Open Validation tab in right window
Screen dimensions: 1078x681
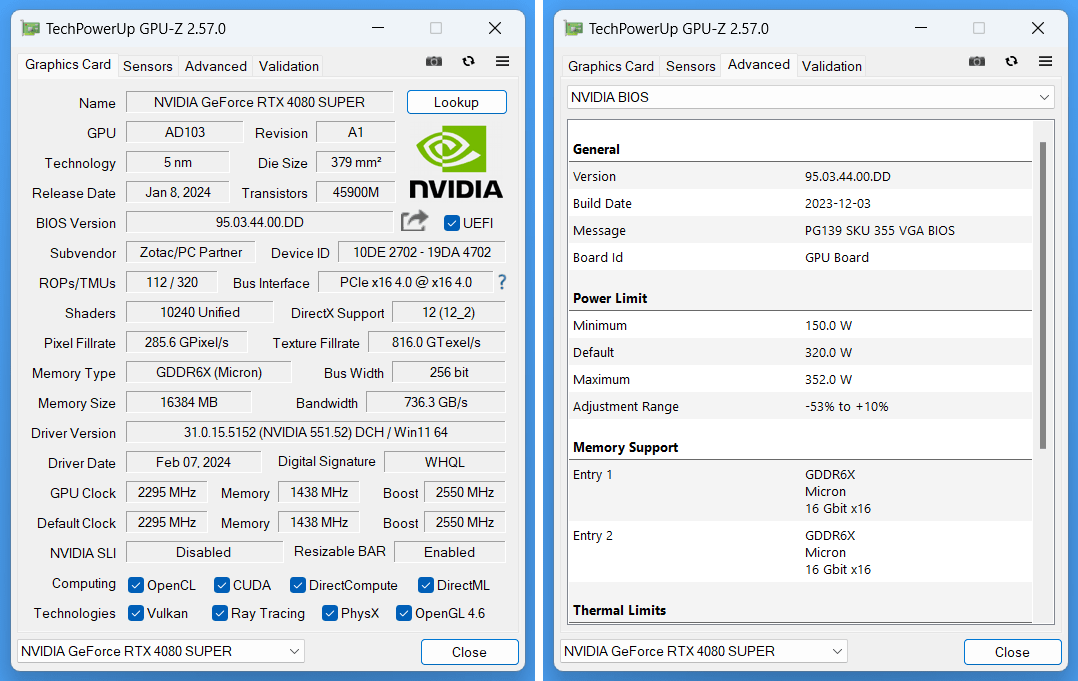coord(831,66)
